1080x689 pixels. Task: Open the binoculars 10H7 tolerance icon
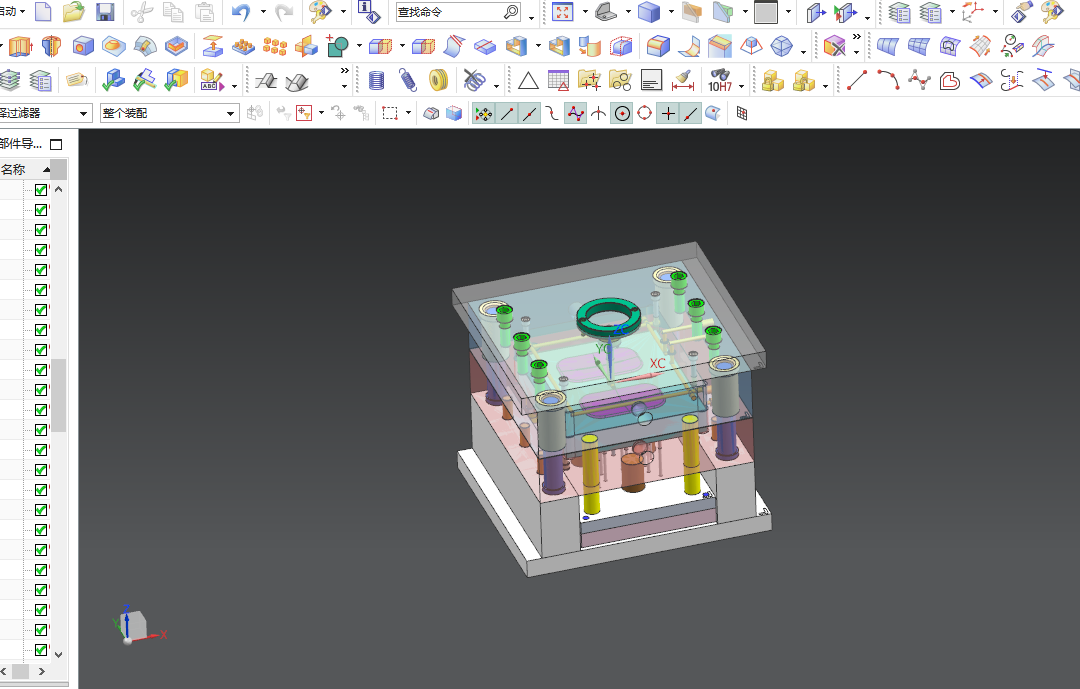point(720,81)
